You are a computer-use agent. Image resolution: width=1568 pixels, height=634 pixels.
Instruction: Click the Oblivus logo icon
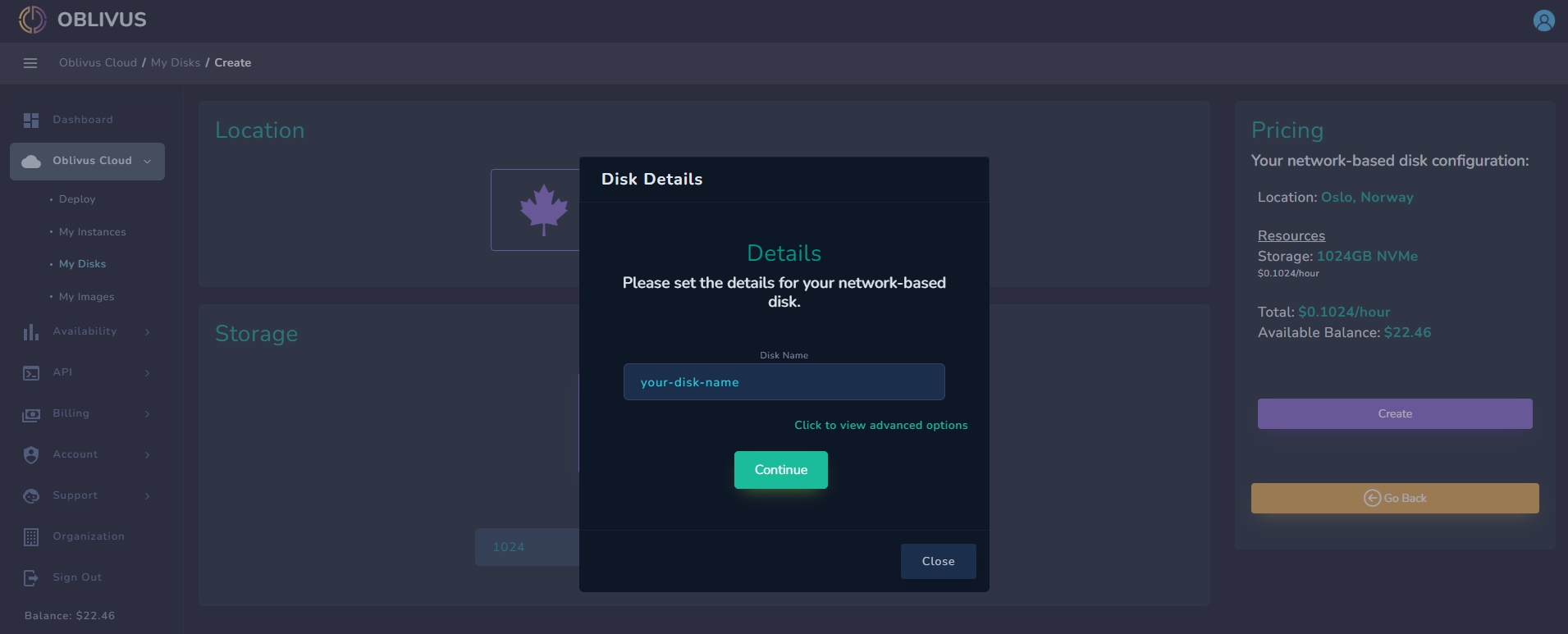(32, 20)
